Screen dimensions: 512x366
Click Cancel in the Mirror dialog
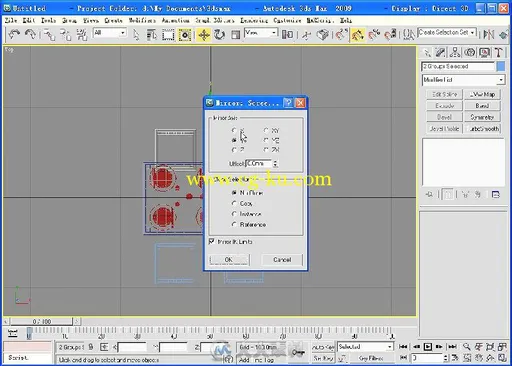click(282, 260)
